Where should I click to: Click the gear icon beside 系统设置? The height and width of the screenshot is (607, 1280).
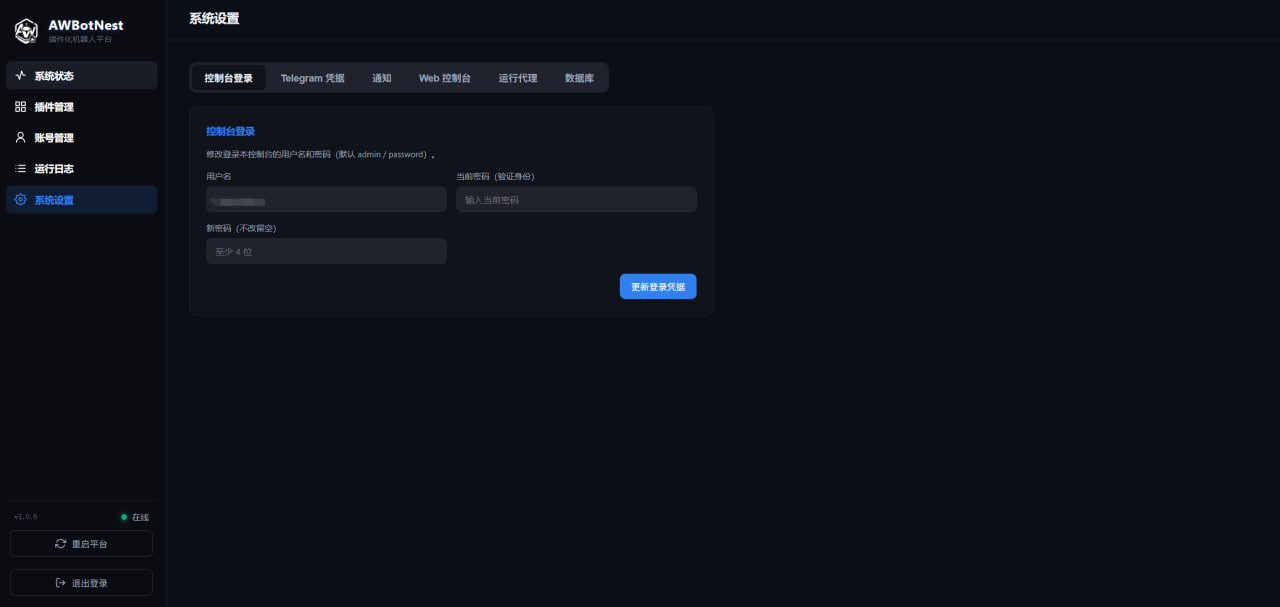[x=21, y=200]
